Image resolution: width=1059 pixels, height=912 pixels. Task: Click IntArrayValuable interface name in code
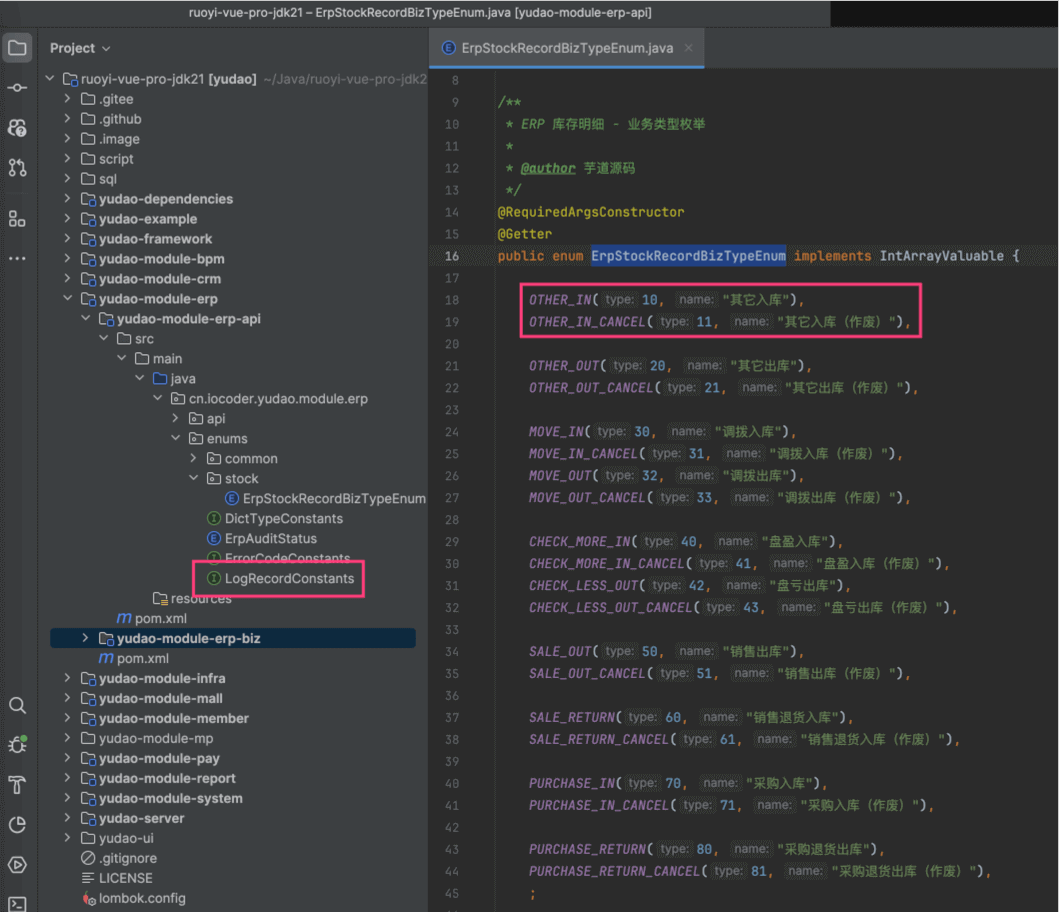[941, 256]
